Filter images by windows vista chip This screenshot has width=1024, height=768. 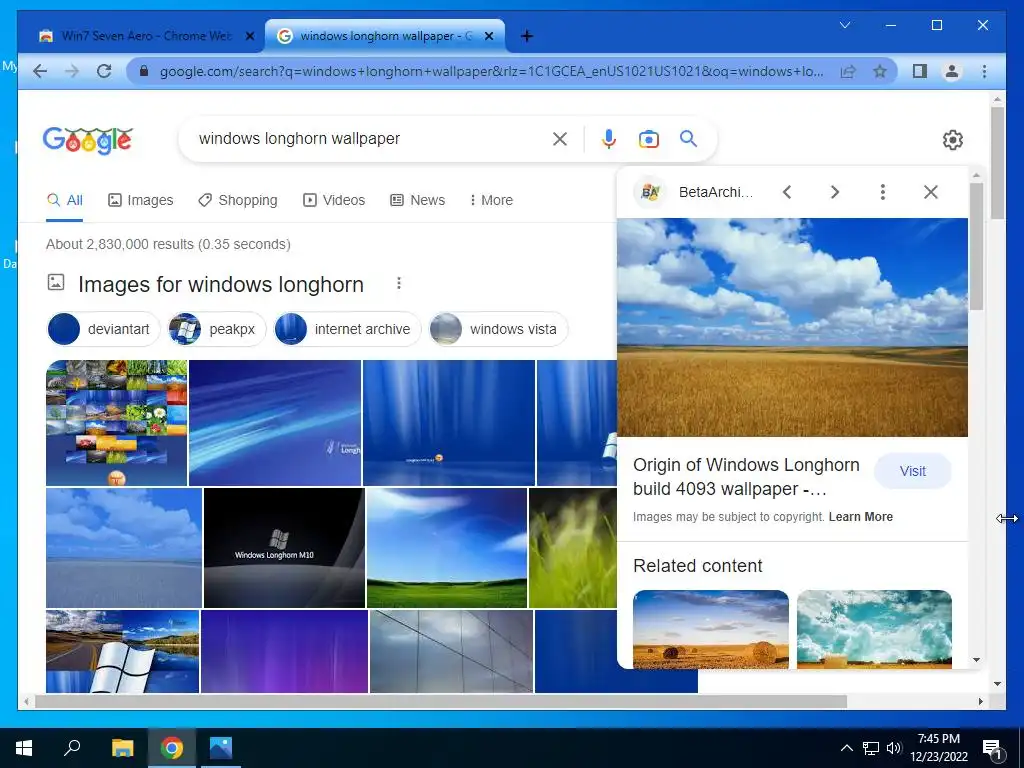(x=498, y=329)
